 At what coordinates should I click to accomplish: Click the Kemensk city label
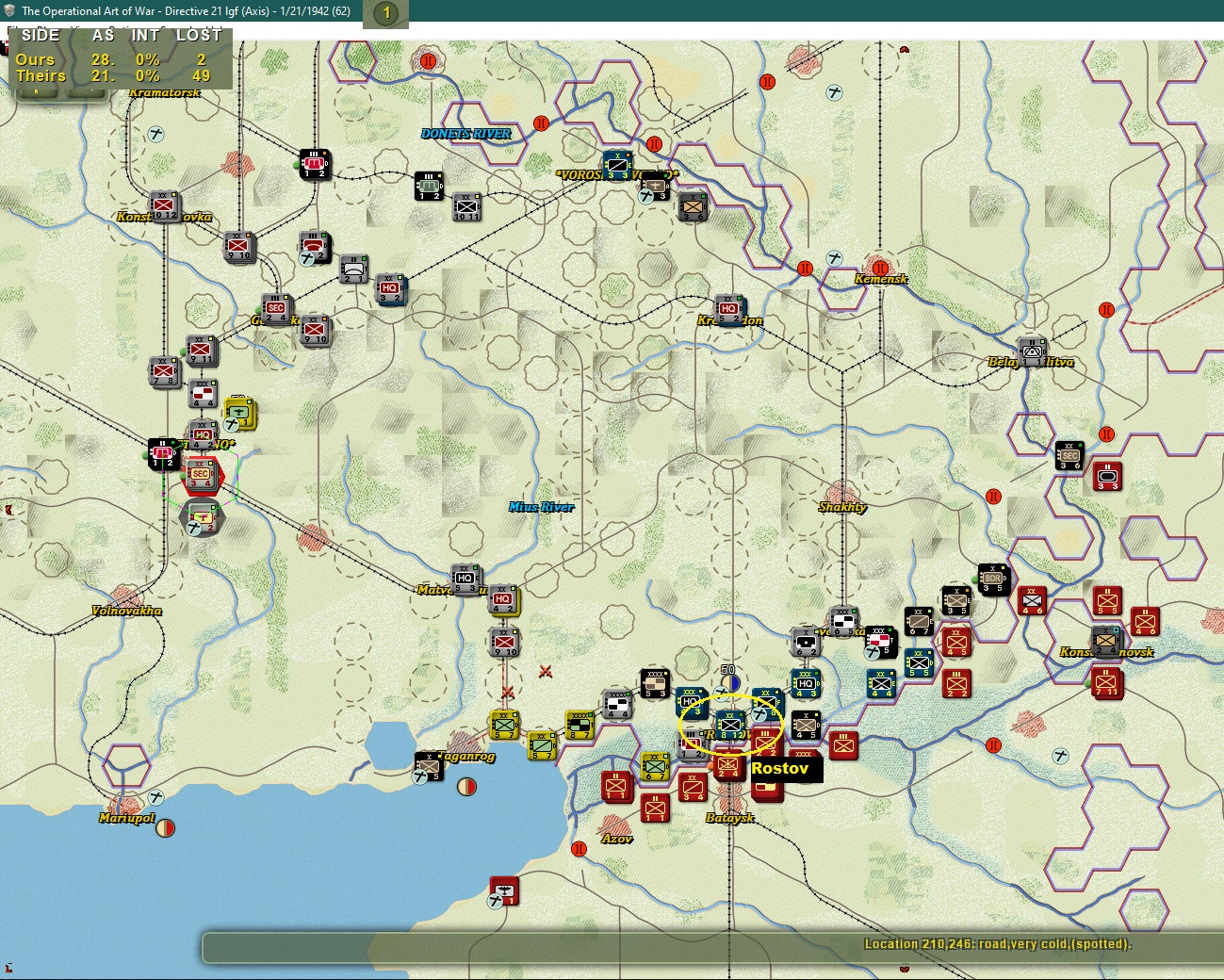point(881,279)
